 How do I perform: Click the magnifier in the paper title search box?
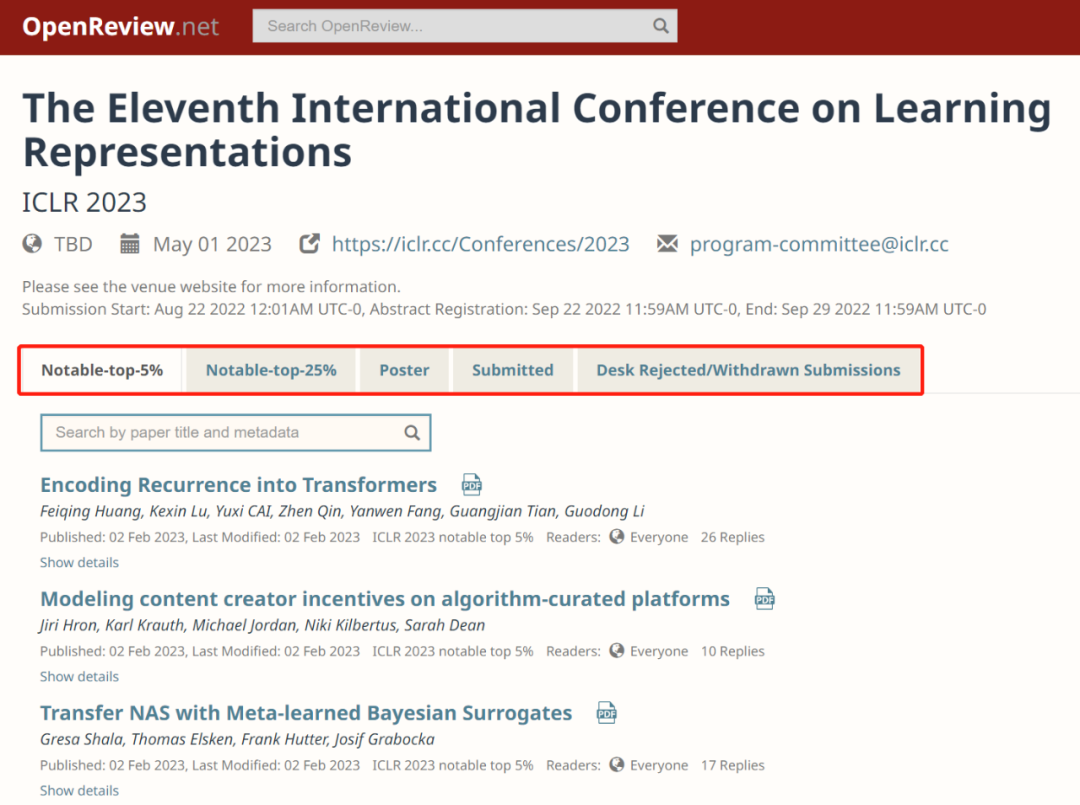[412, 432]
